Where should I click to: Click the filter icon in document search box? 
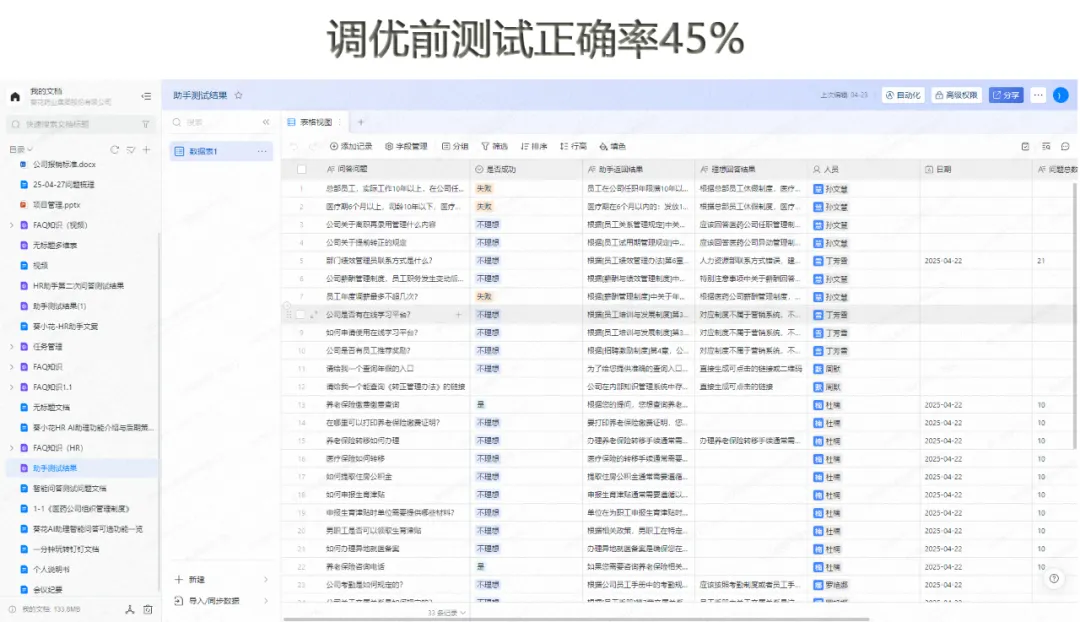145,124
